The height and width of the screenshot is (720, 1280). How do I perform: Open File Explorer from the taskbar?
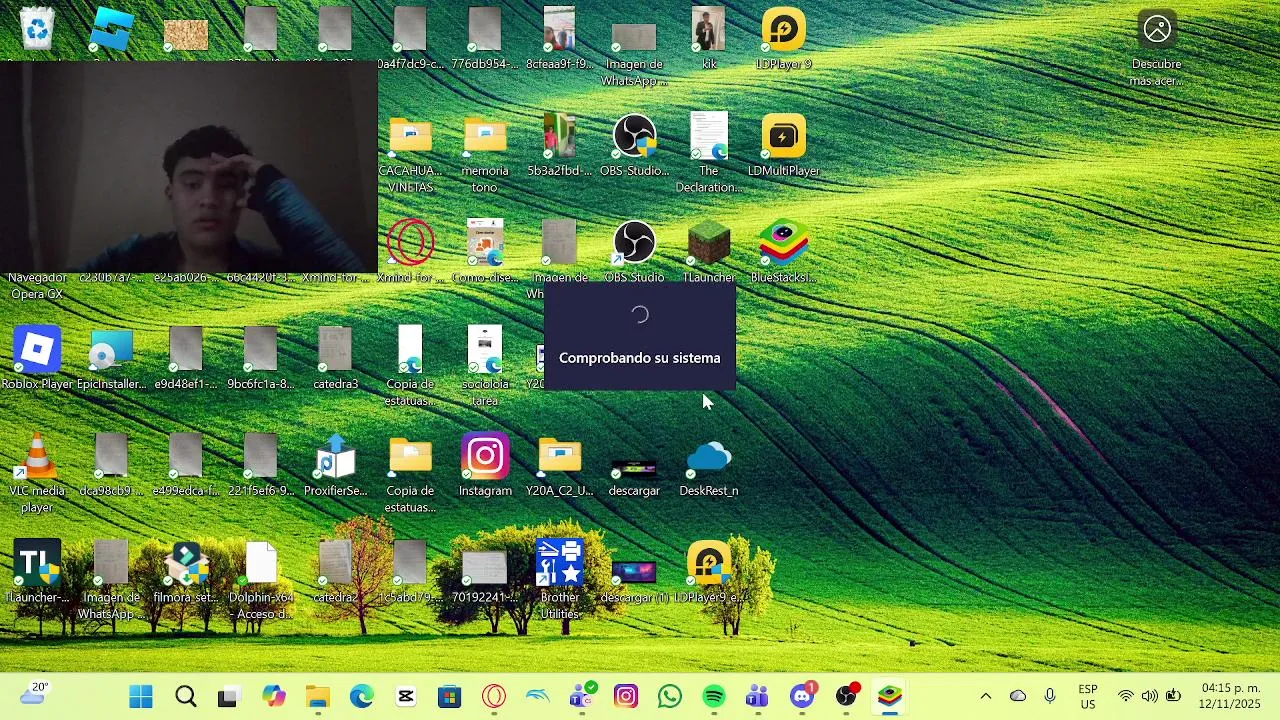(317, 696)
